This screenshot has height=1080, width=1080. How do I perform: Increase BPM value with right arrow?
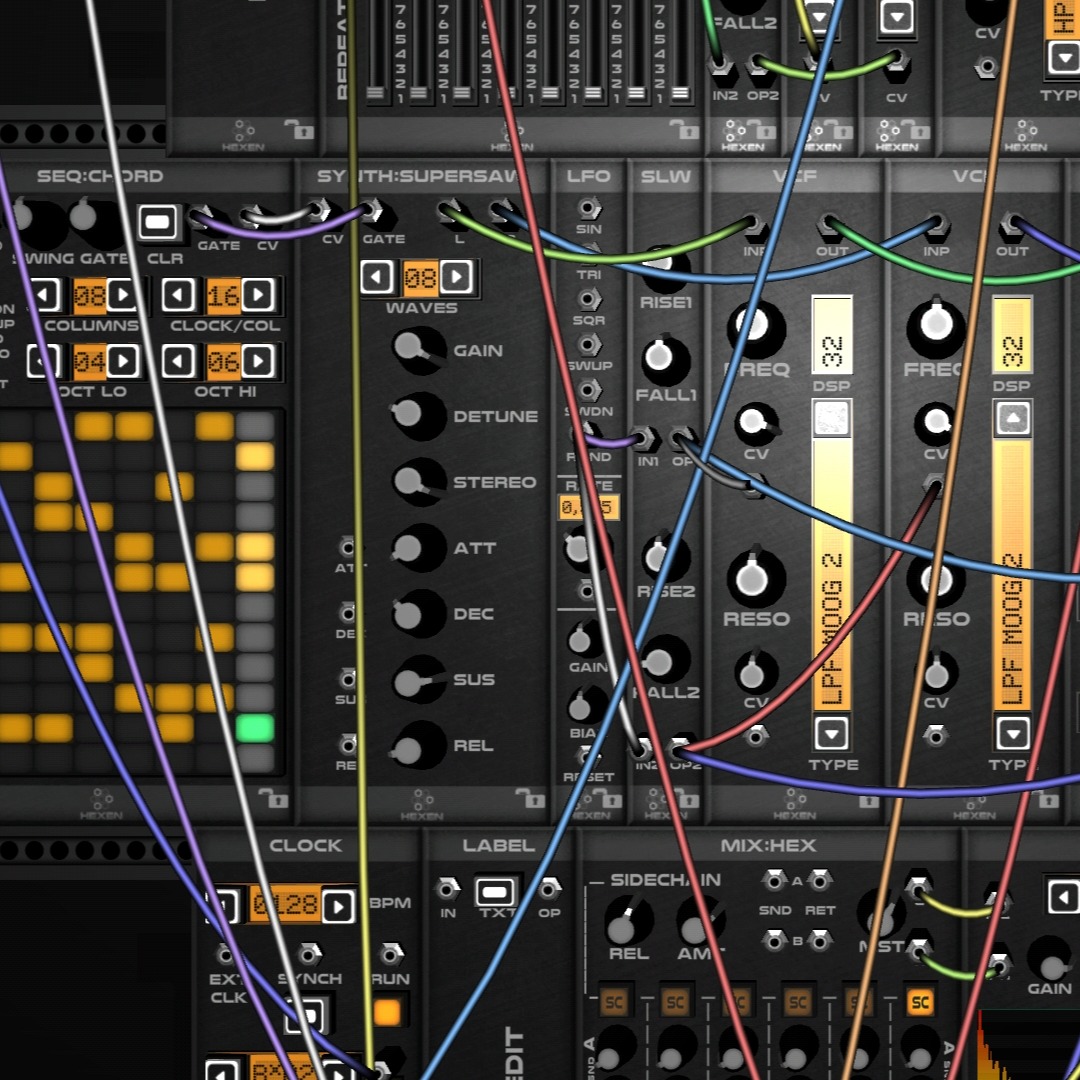(x=338, y=906)
